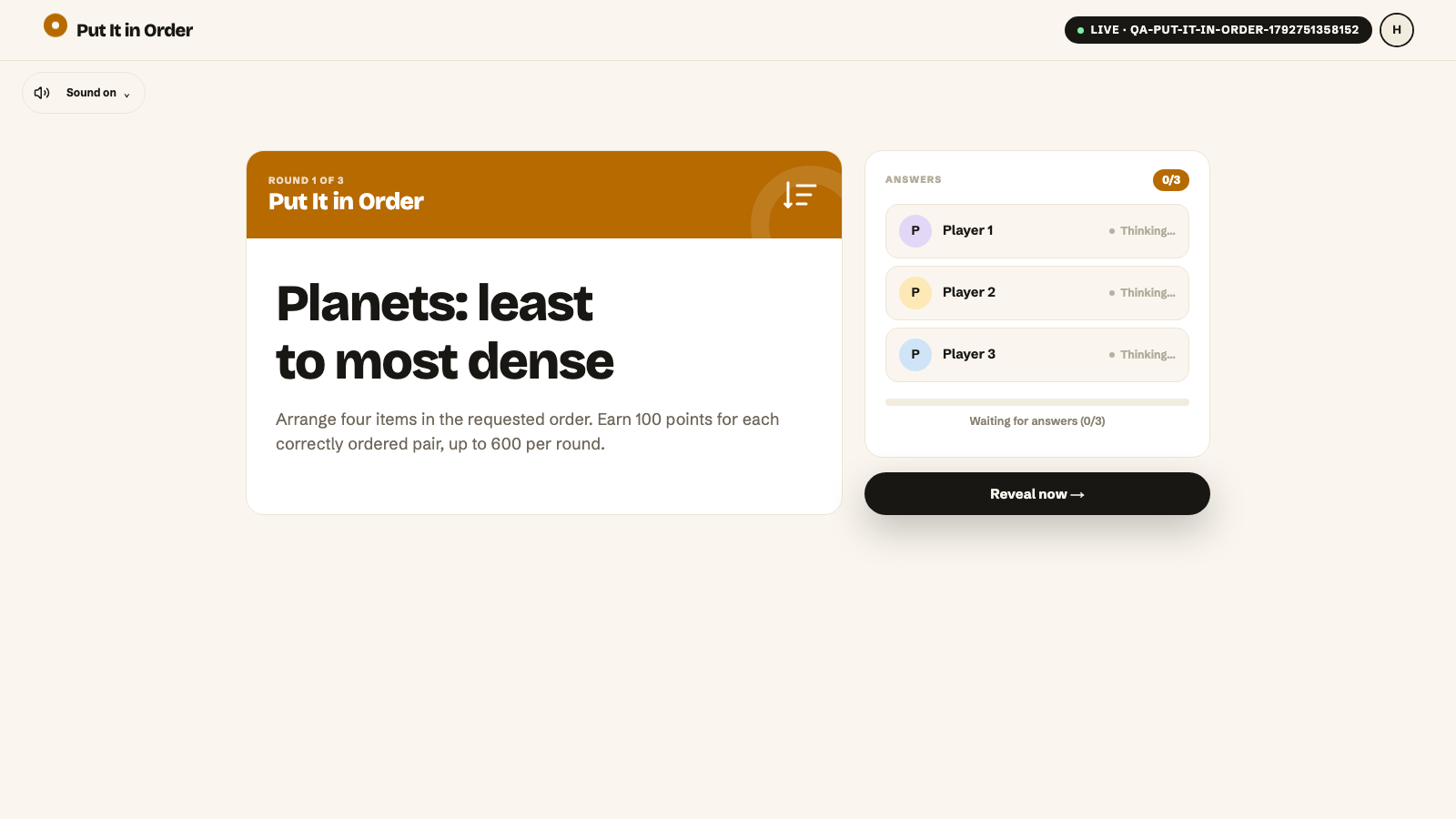The width and height of the screenshot is (1456, 819).
Task: Click the answers progress bar
Action: coord(1037,402)
